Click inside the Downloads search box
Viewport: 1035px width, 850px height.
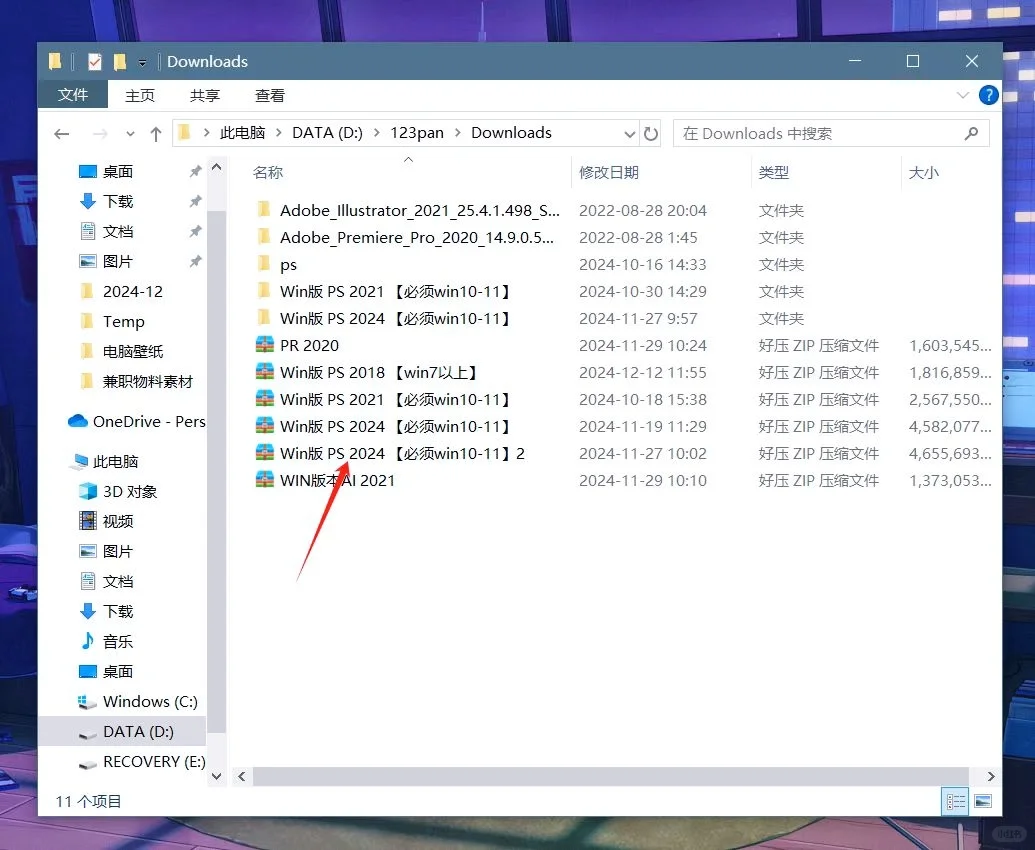pyautogui.click(x=820, y=133)
